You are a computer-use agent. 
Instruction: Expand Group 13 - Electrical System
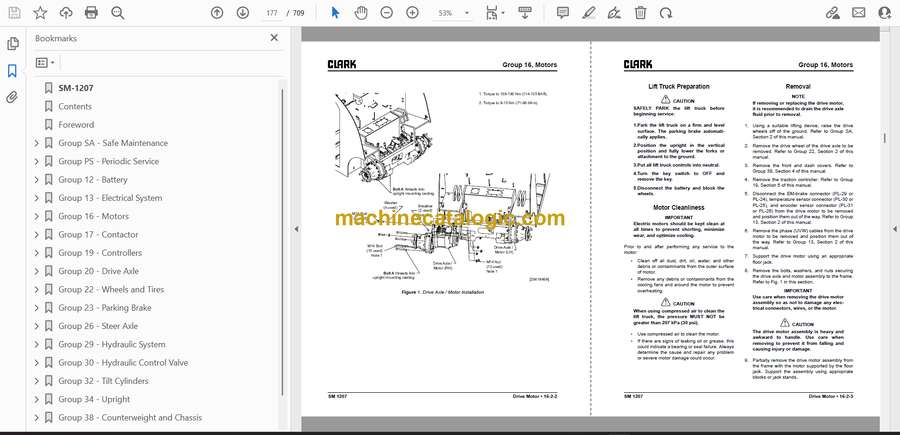[37, 198]
